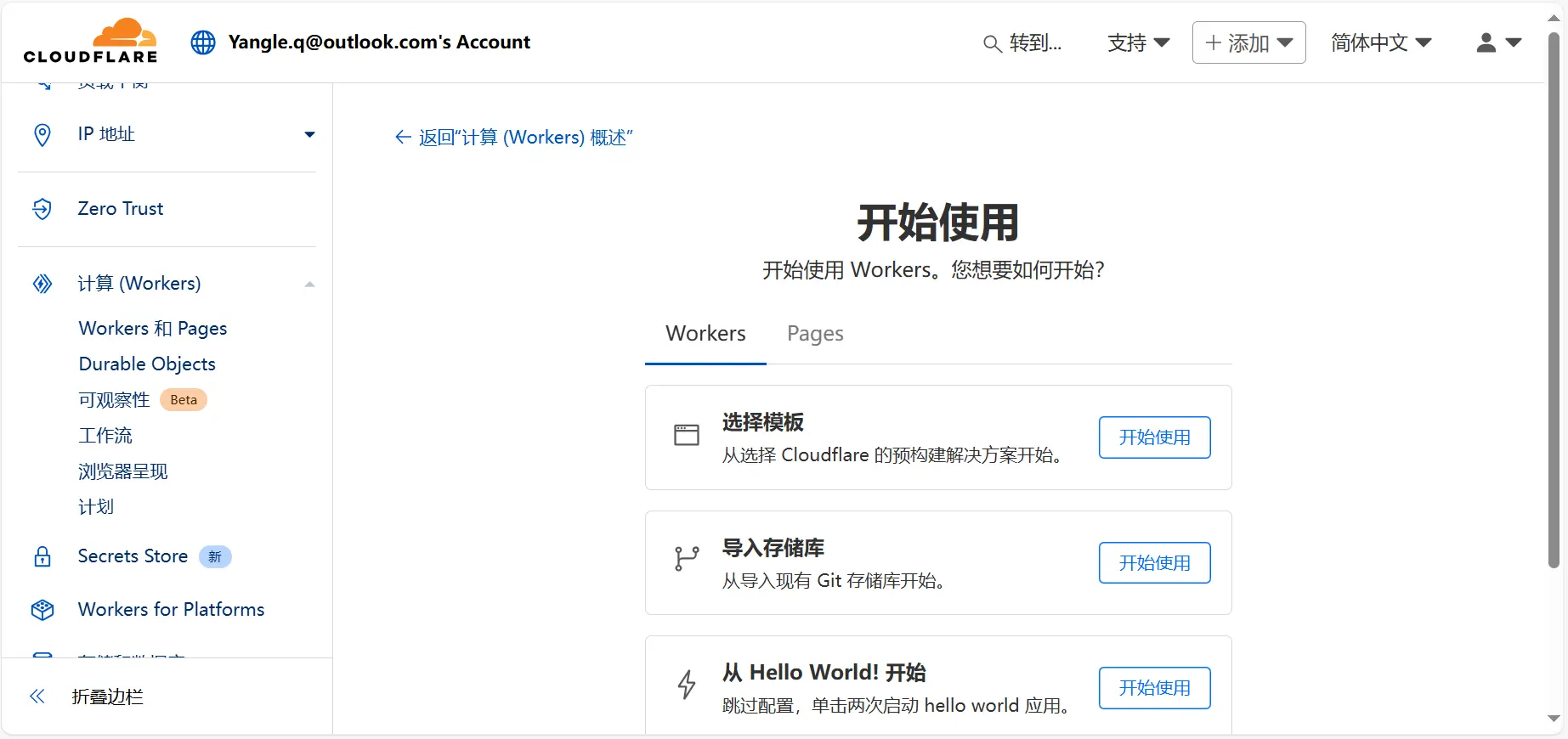Open 浏览器呈现 in sidebar
Screen dimensions: 1568x739
[123, 471]
